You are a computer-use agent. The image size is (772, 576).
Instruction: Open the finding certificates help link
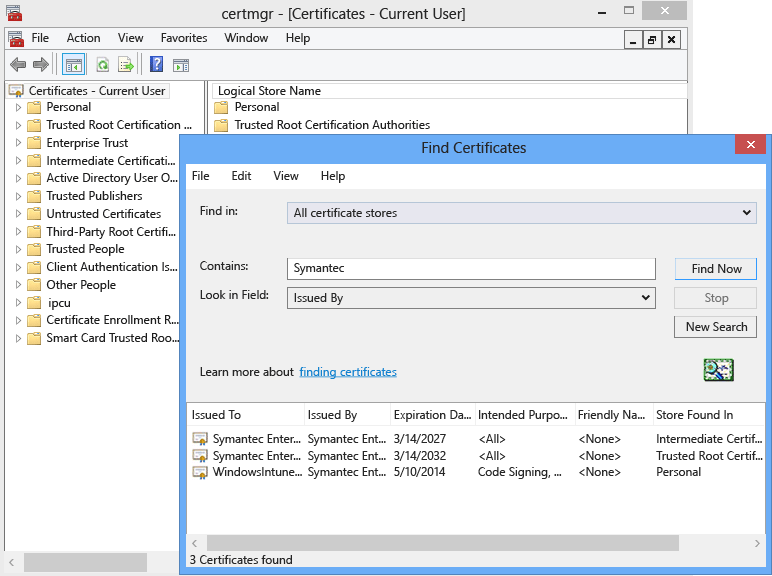(x=348, y=372)
